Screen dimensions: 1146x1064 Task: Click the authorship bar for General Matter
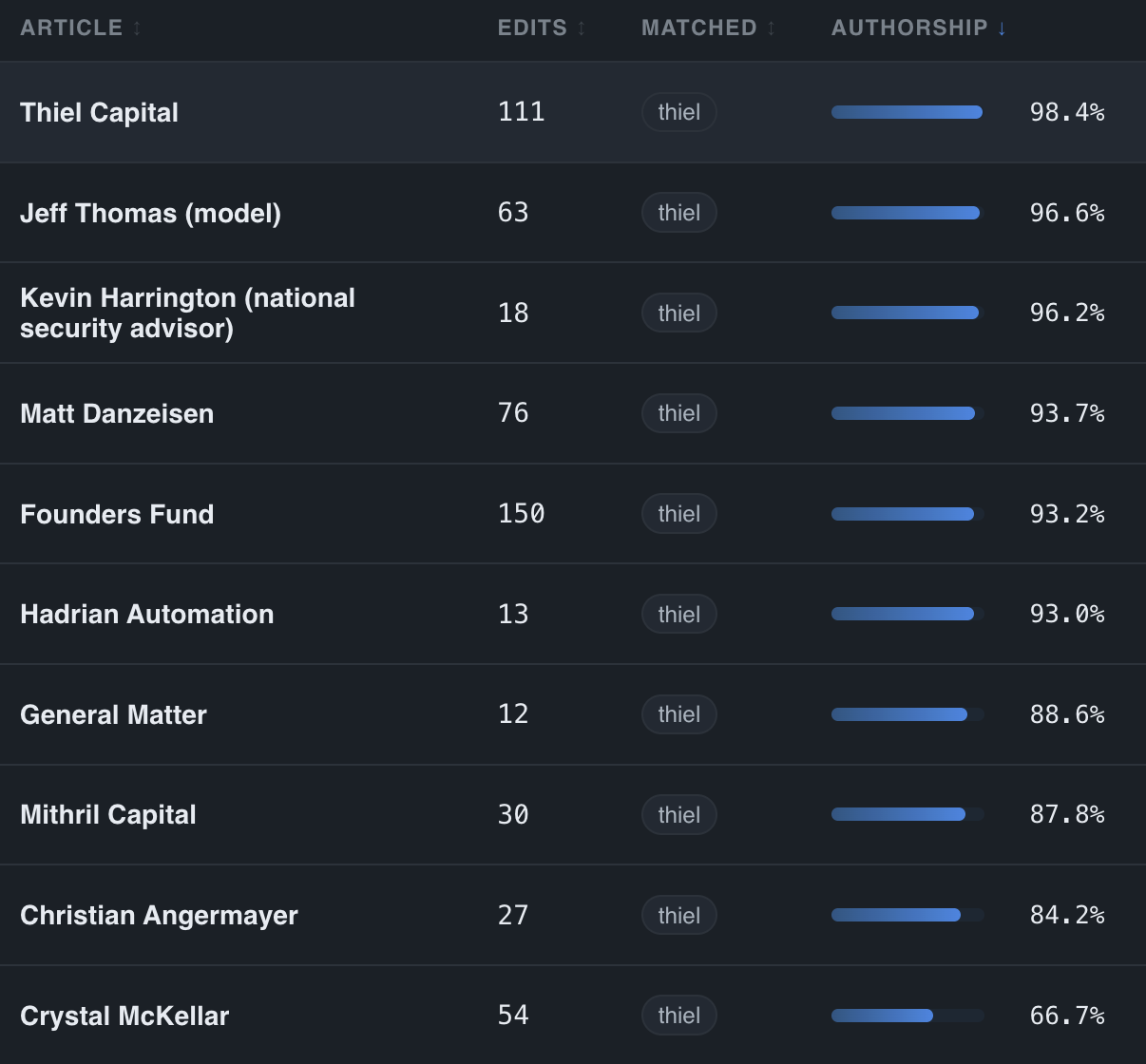point(907,714)
